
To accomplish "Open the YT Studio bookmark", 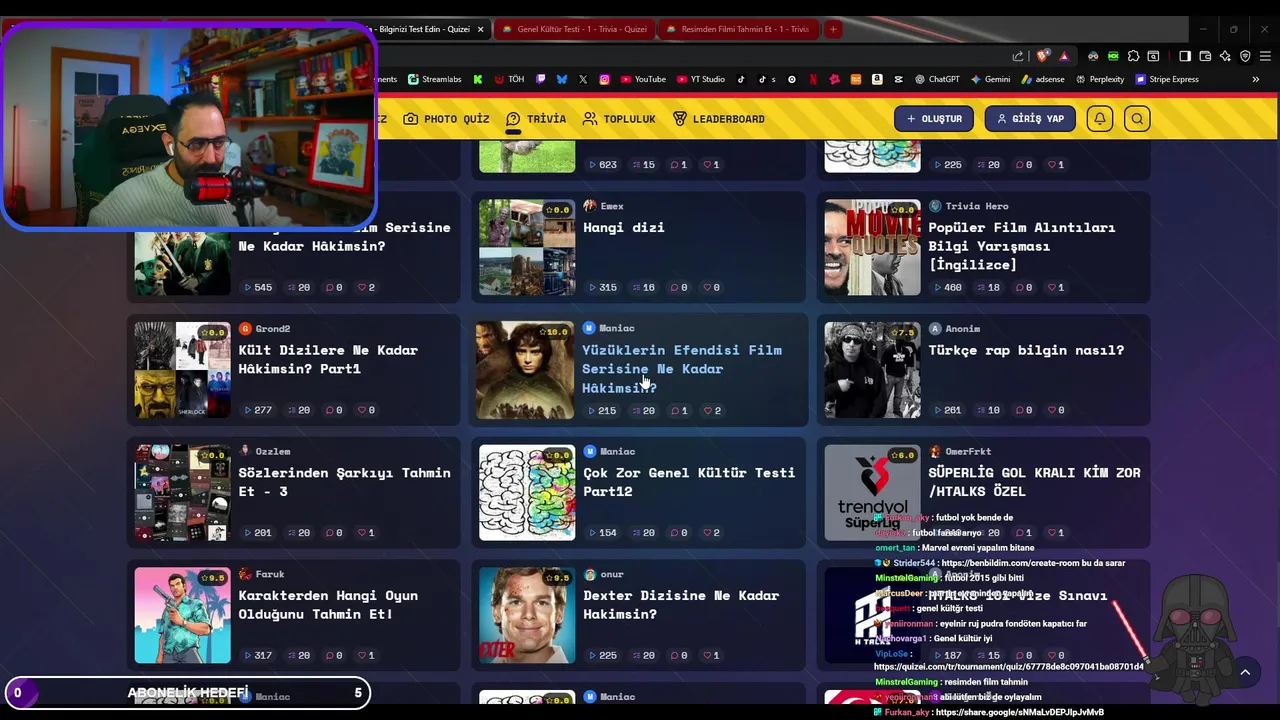I will pyautogui.click(x=701, y=79).
